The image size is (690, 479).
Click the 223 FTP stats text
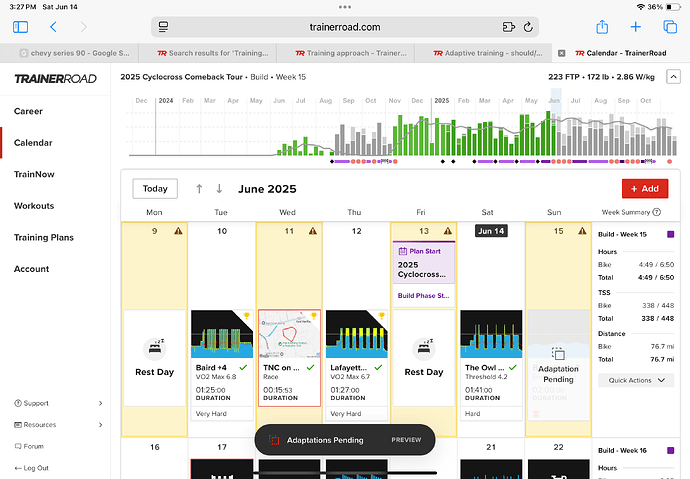tap(601, 77)
